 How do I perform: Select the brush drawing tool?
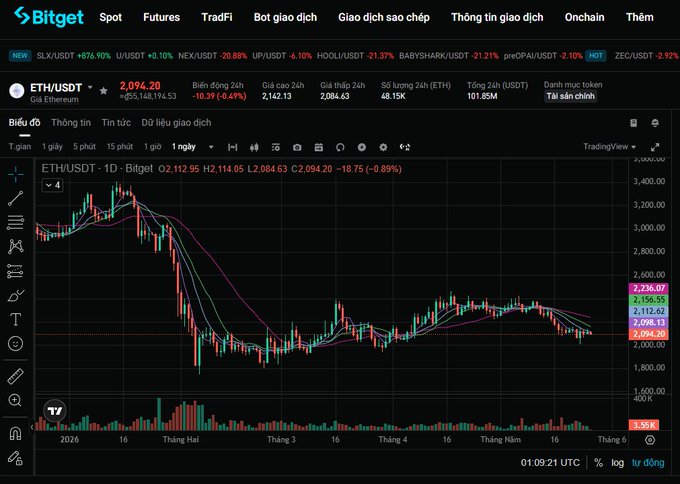click(x=16, y=296)
